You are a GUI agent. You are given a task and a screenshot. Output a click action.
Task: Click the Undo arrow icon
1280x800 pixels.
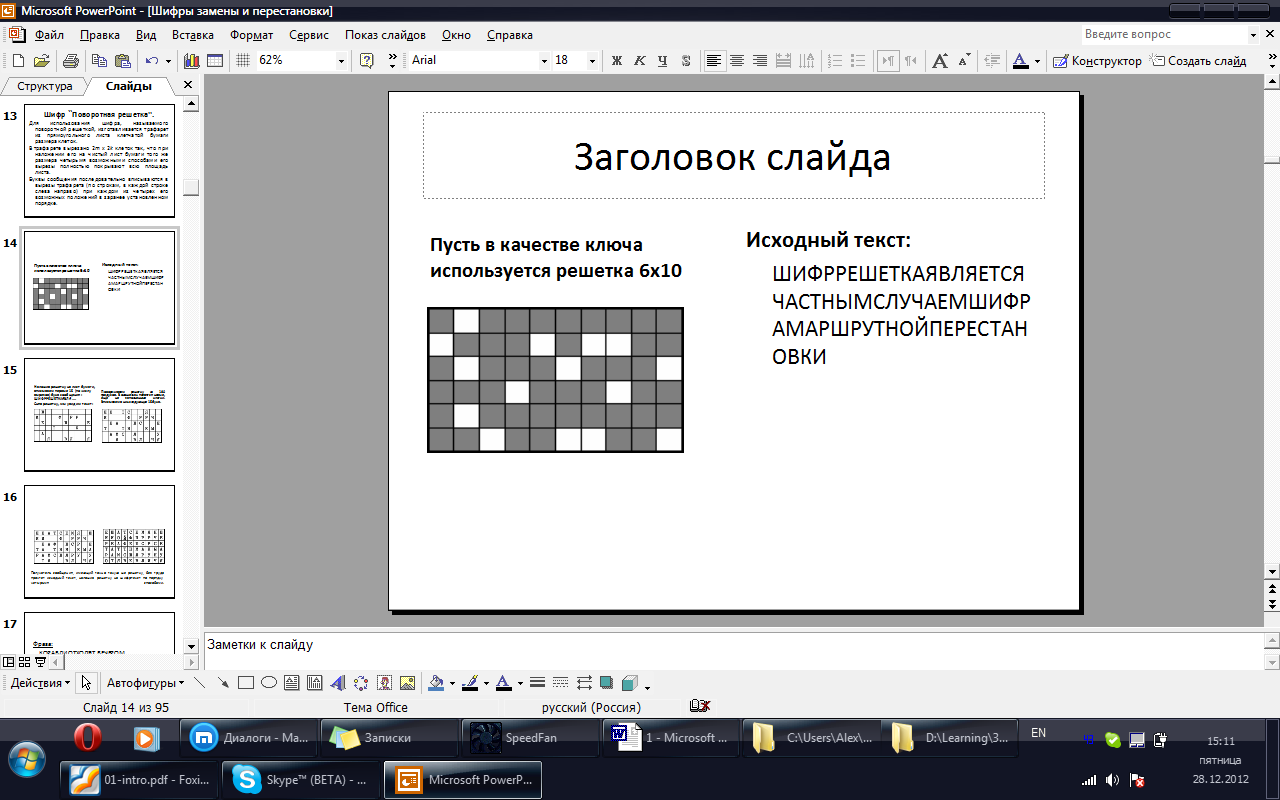[152, 60]
